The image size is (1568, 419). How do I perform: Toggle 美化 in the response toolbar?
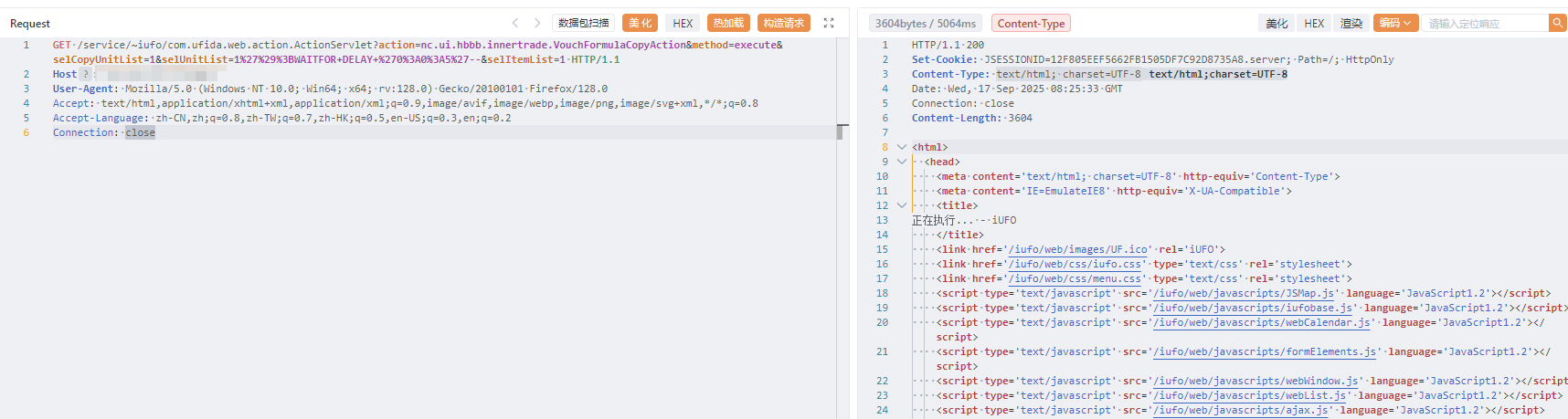point(1277,23)
